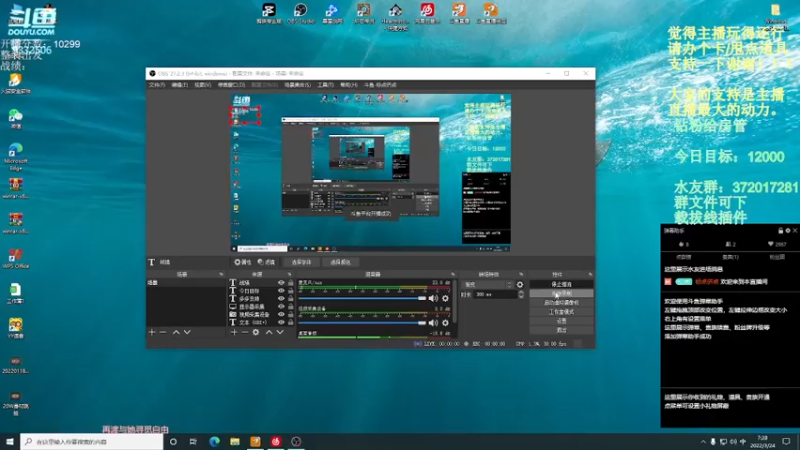The width and height of the screenshot is (800, 450).
Task: Mute the second mixer channel speaker icon
Action: coord(433,322)
